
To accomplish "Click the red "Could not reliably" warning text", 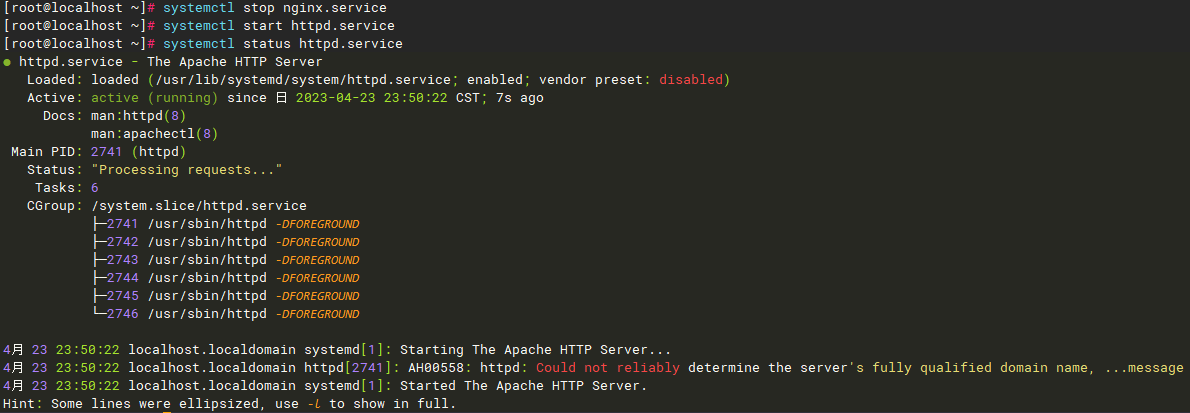I will [x=608, y=368].
